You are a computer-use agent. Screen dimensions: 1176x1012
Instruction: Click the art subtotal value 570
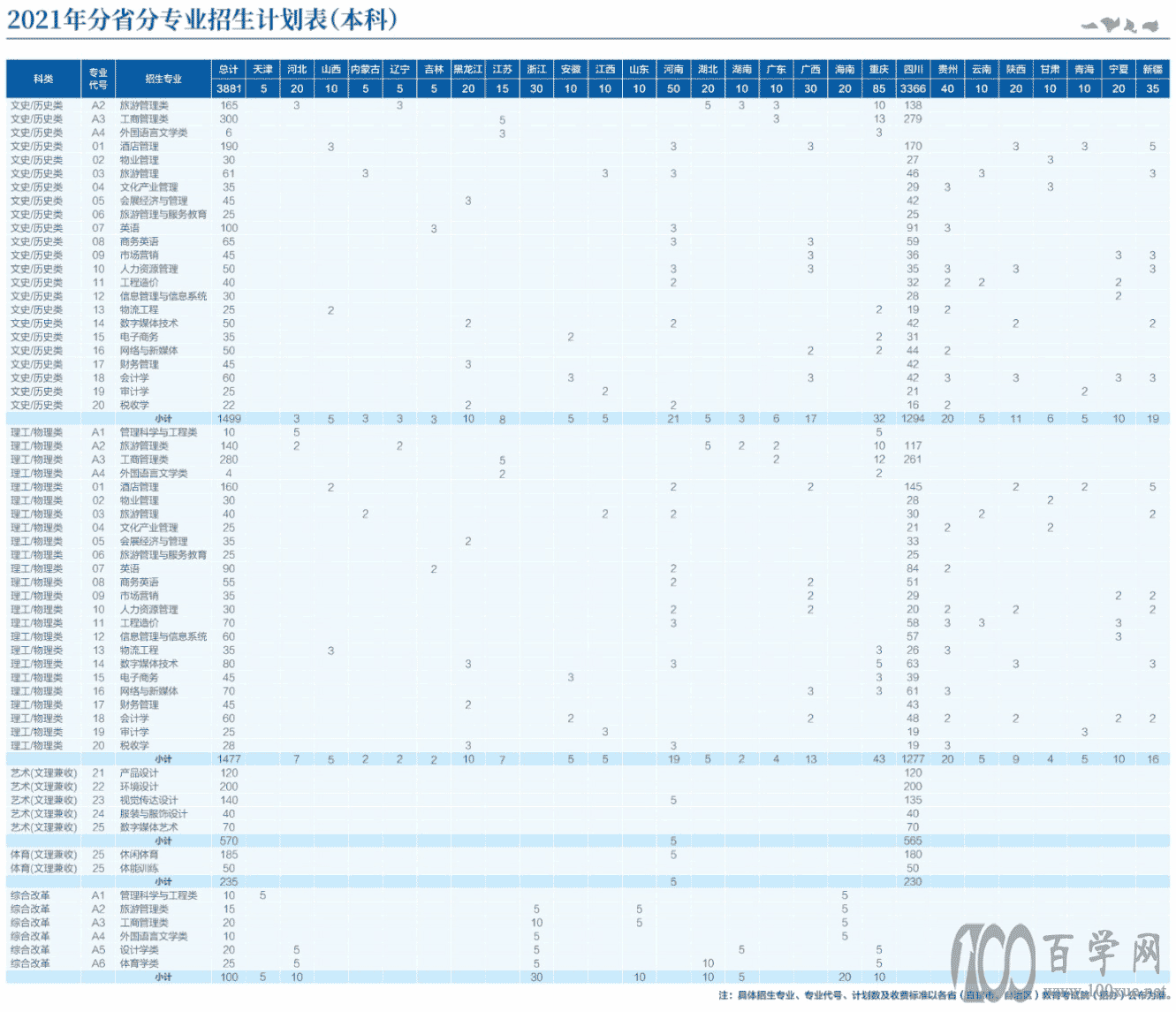[x=229, y=841]
